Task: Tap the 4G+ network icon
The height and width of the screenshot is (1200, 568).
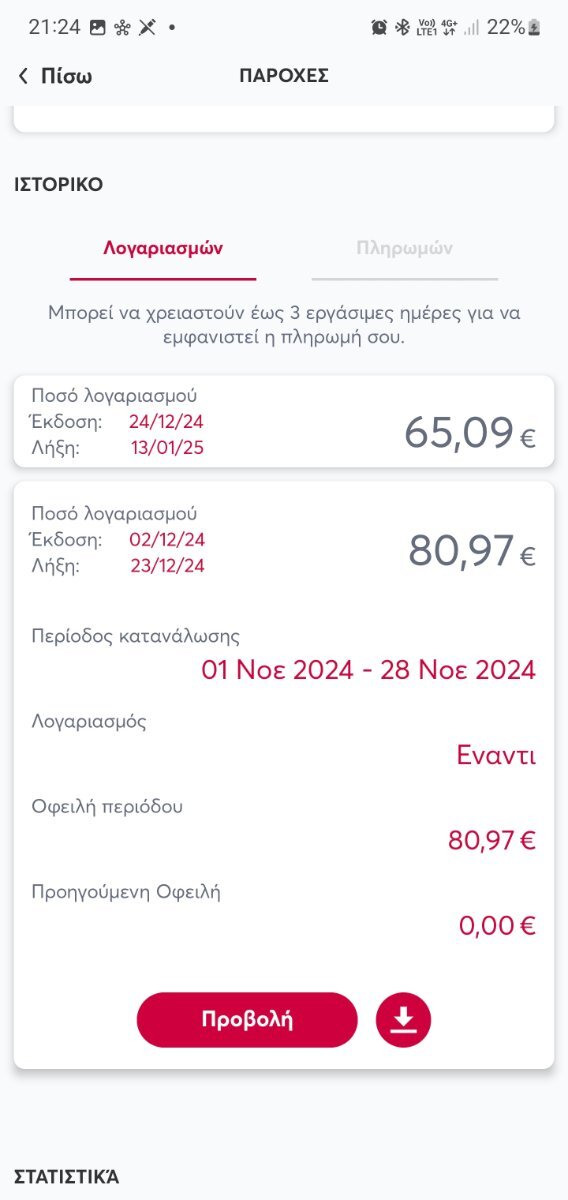Action: (448, 27)
